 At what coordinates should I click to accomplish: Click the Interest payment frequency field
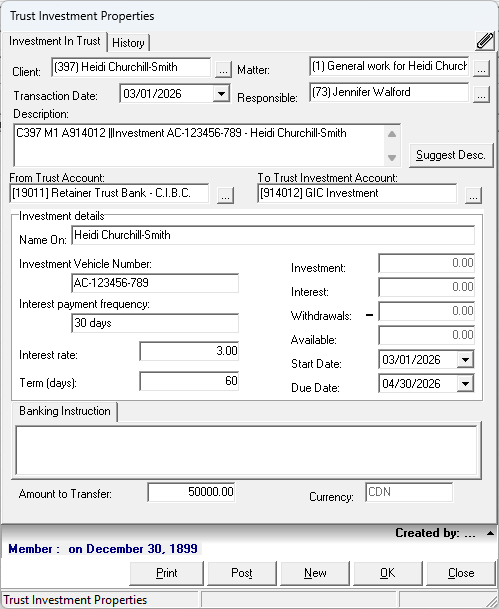pos(155,323)
